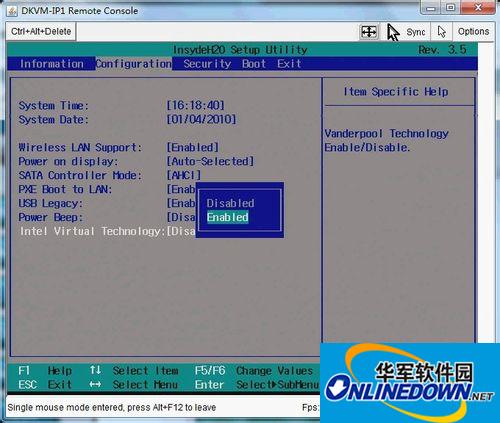Click the Java icon in title bar
This screenshot has width=500, height=423.
[x=12, y=11]
